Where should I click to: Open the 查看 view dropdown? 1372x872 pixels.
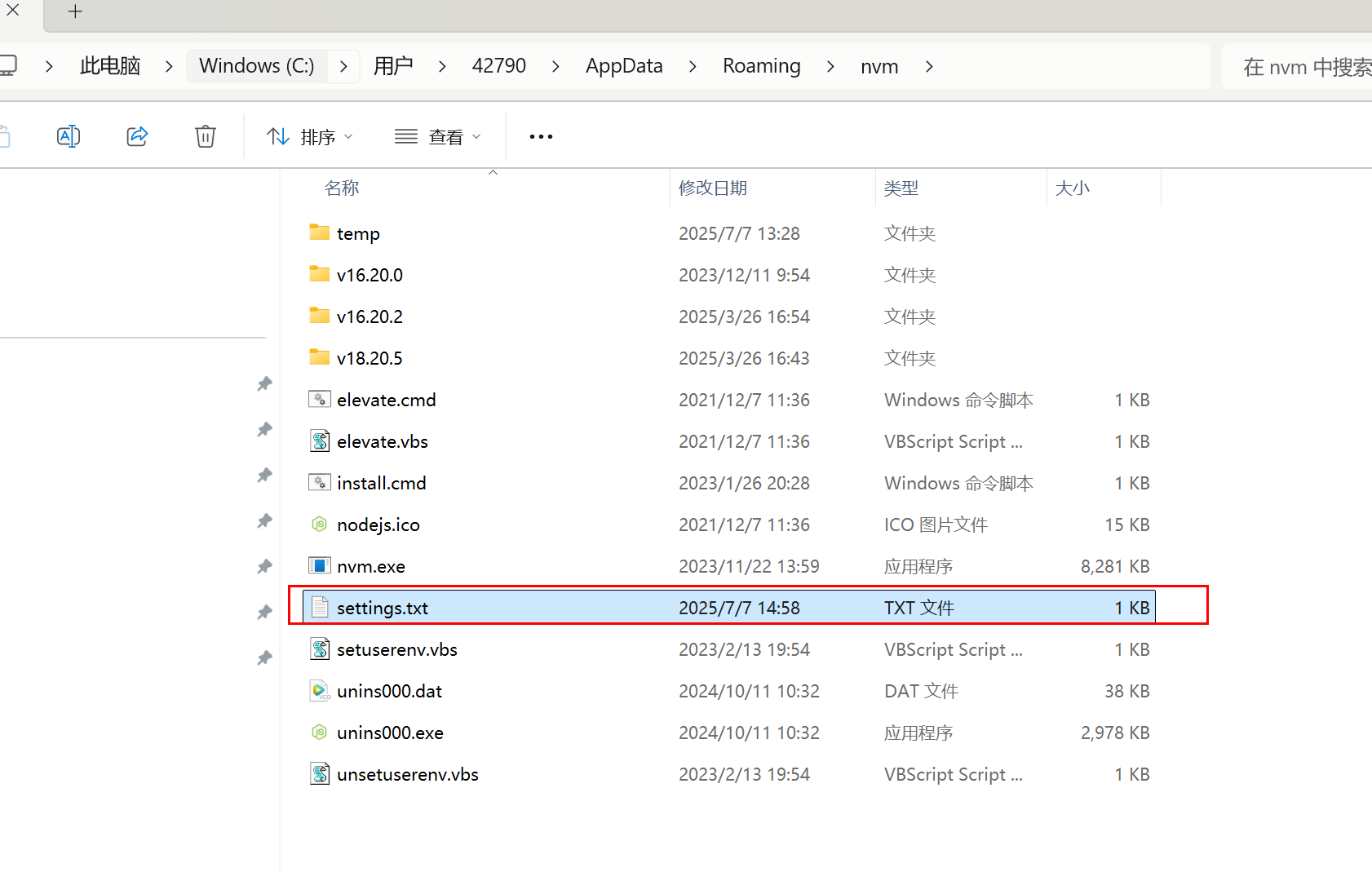coord(438,136)
